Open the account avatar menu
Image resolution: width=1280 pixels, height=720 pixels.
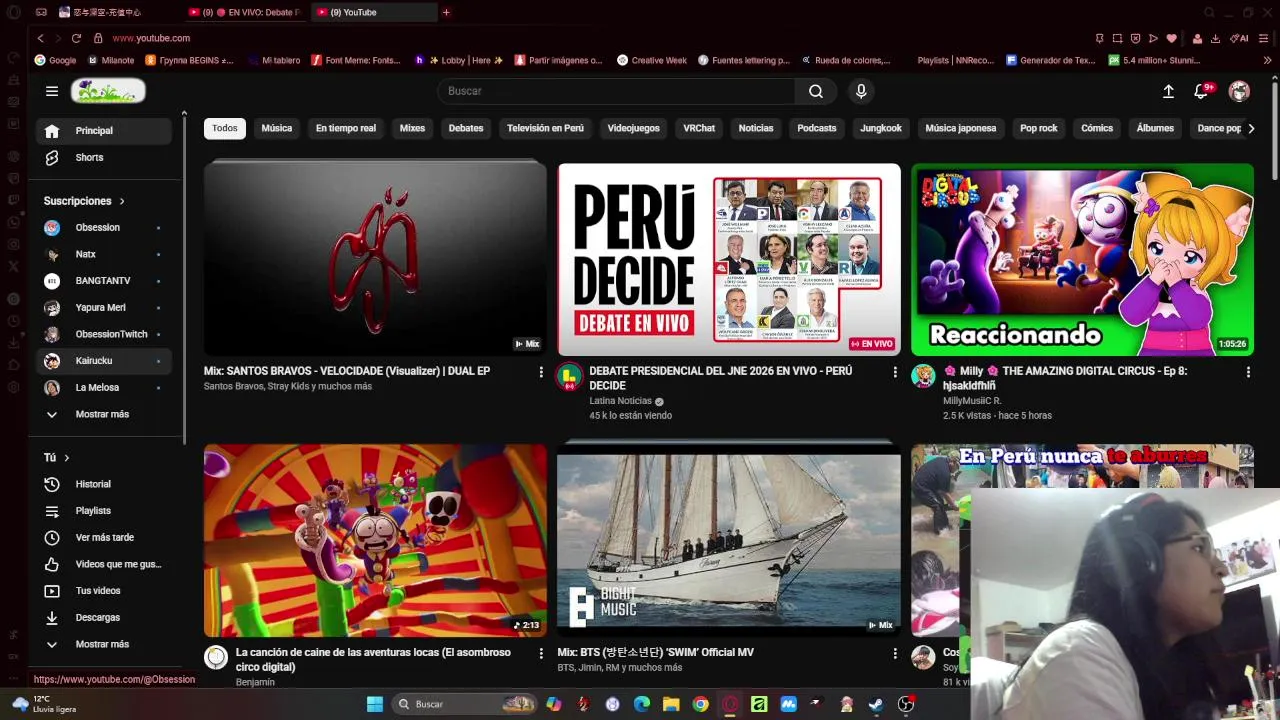1239,91
